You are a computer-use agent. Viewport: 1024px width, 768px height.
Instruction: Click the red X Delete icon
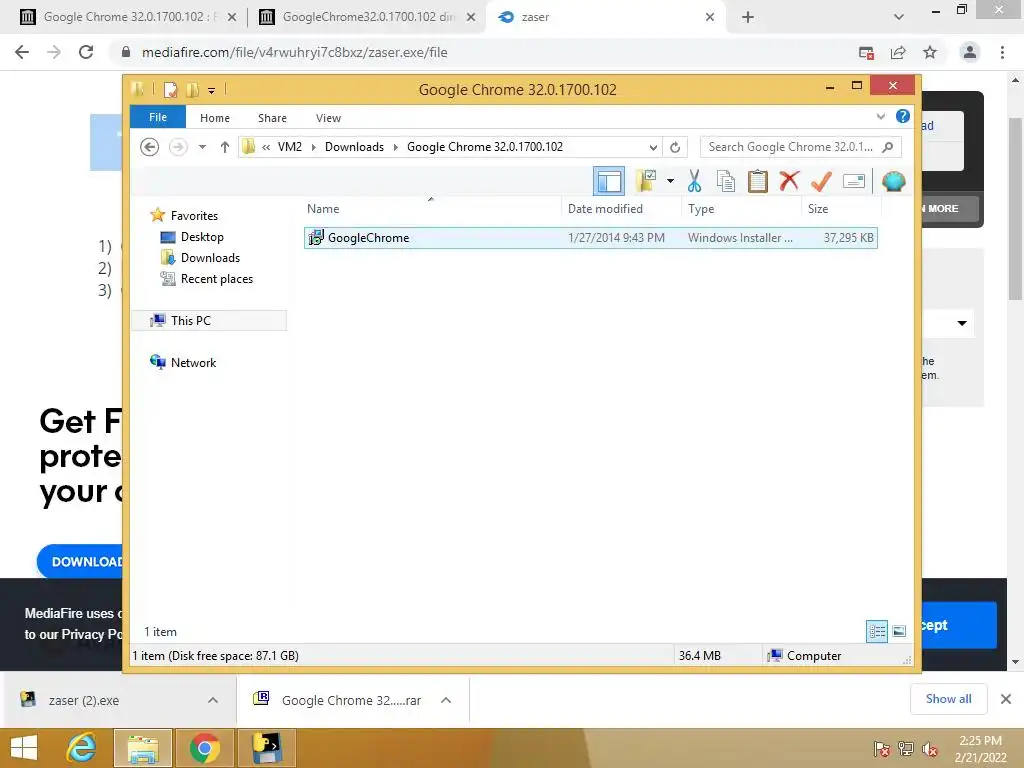790,180
